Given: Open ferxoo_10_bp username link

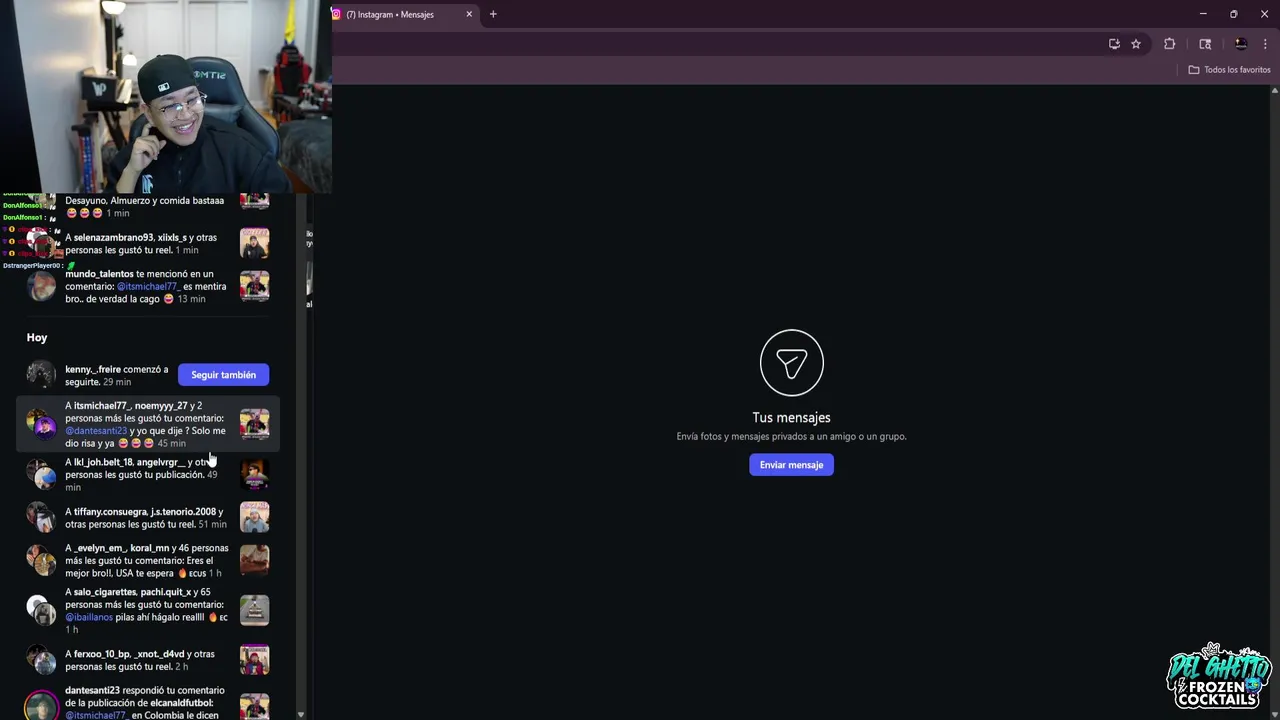Looking at the screenshot, I should tap(102, 654).
